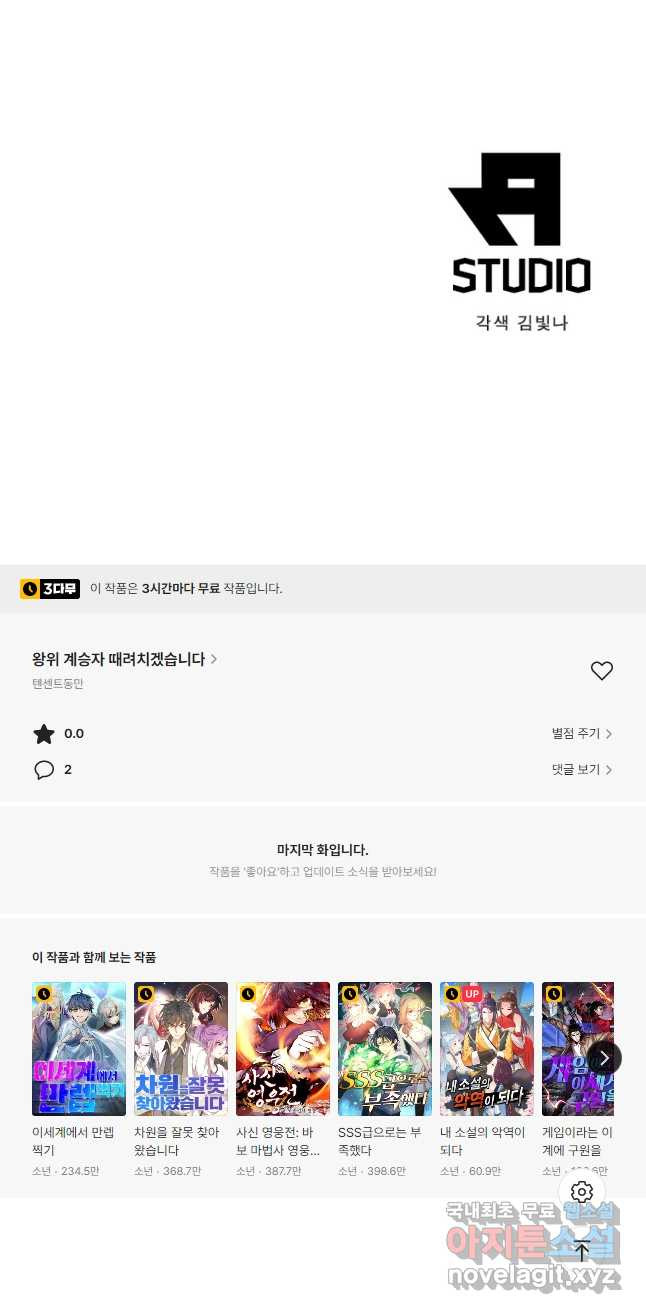The image size is (646, 1314).
Task: Click the 3다무 wait-free badge icon
Action: tap(50, 588)
